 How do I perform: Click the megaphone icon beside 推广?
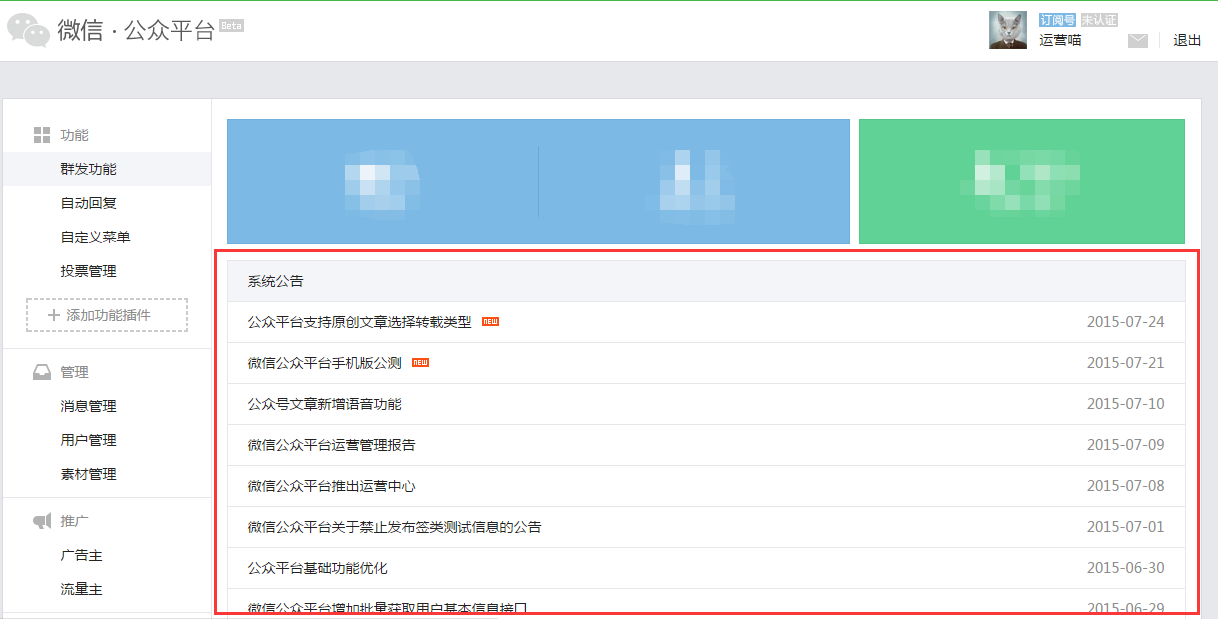[x=42, y=521]
